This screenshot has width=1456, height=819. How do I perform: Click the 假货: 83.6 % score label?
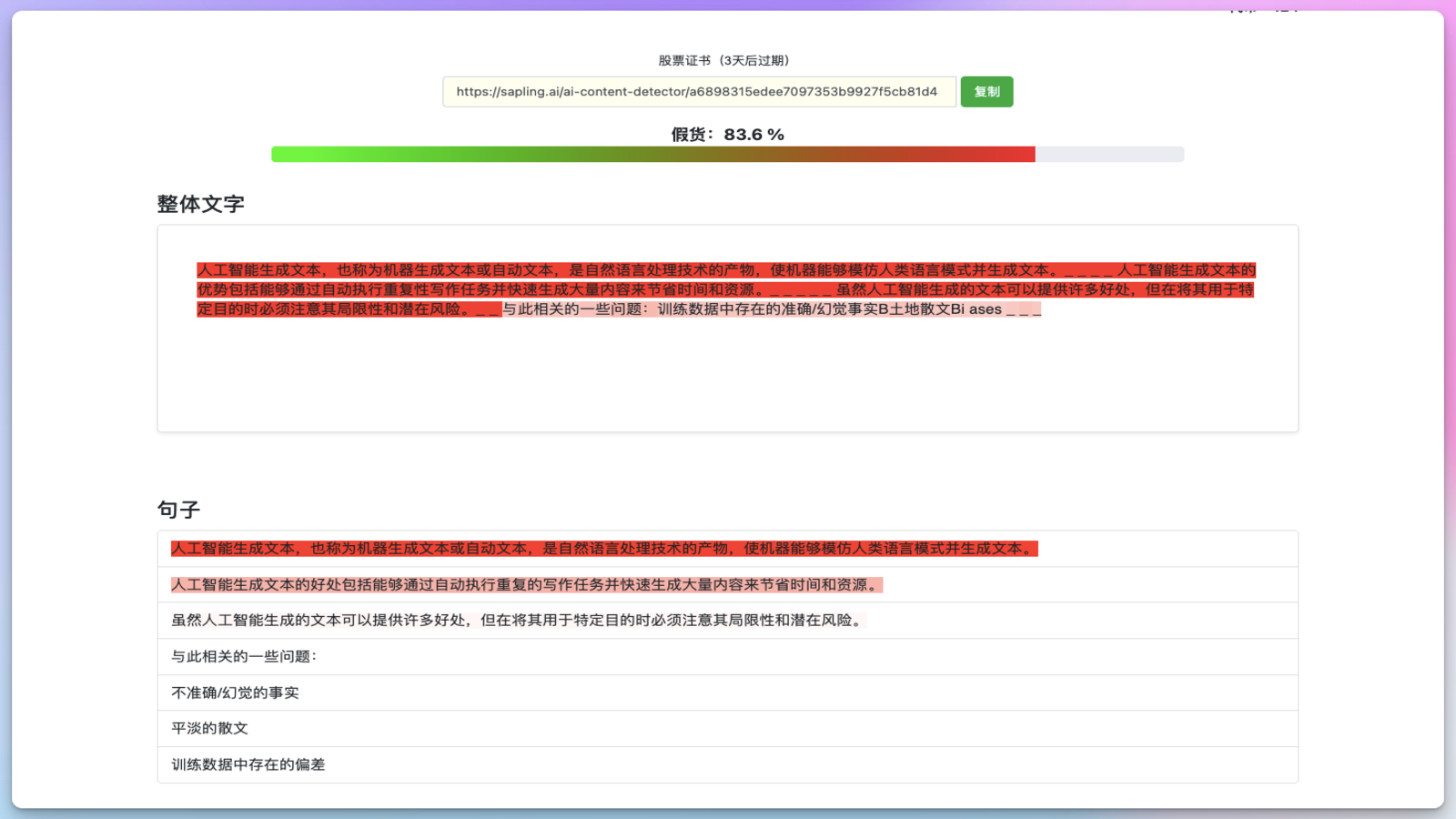click(727, 135)
